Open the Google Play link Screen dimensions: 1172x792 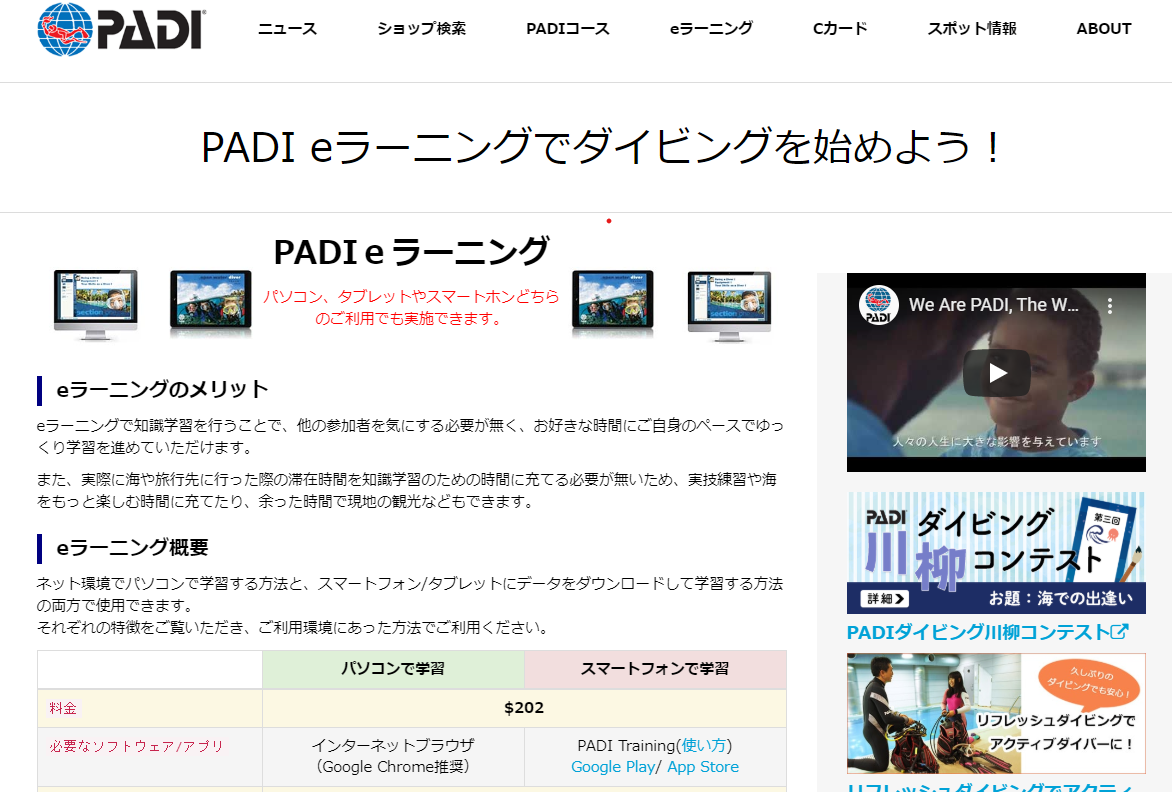(x=611, y=767)
